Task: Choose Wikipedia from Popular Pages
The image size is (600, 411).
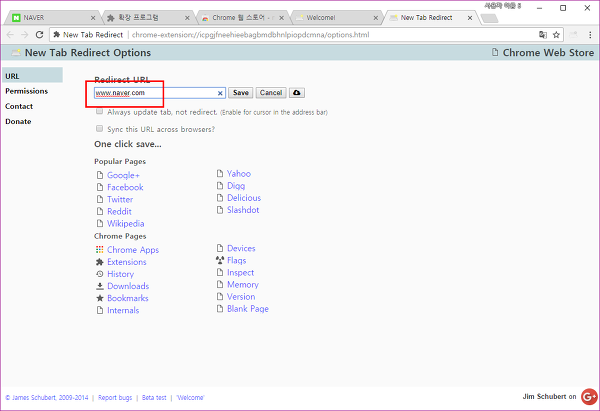Action: pos(126,223)
